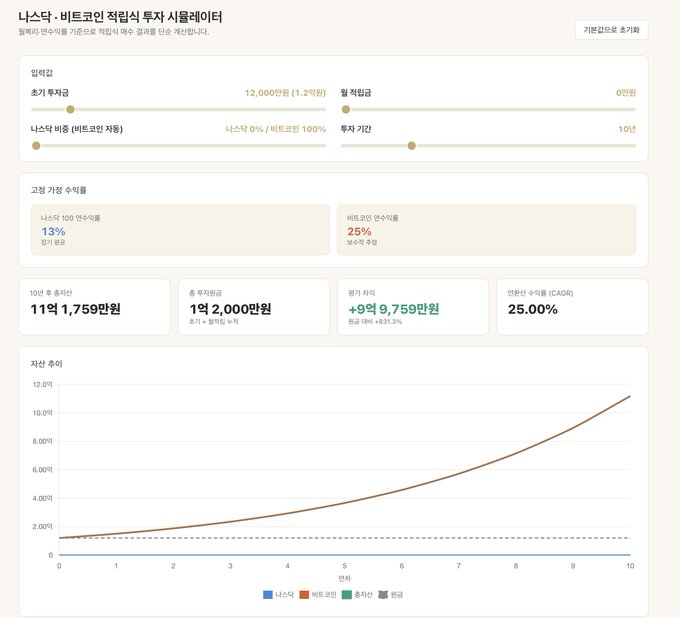Screen dimensions: 680x618
Task: Toggle the 원금 legend swatch in chart
Action: pyautogui.click(x=383, y=595)
